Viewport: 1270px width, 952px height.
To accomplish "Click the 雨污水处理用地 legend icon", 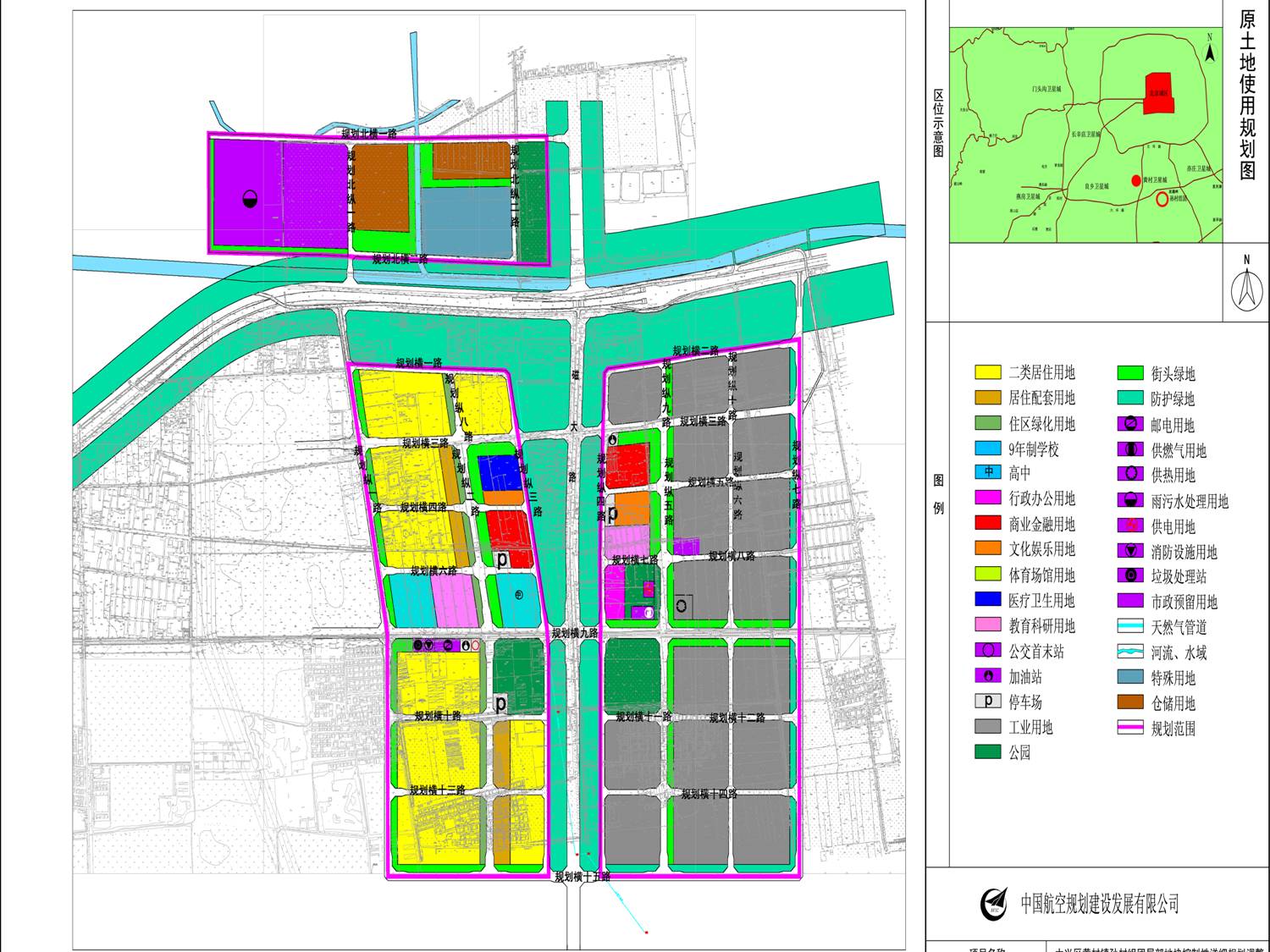I will click(x=1130, y=501).
